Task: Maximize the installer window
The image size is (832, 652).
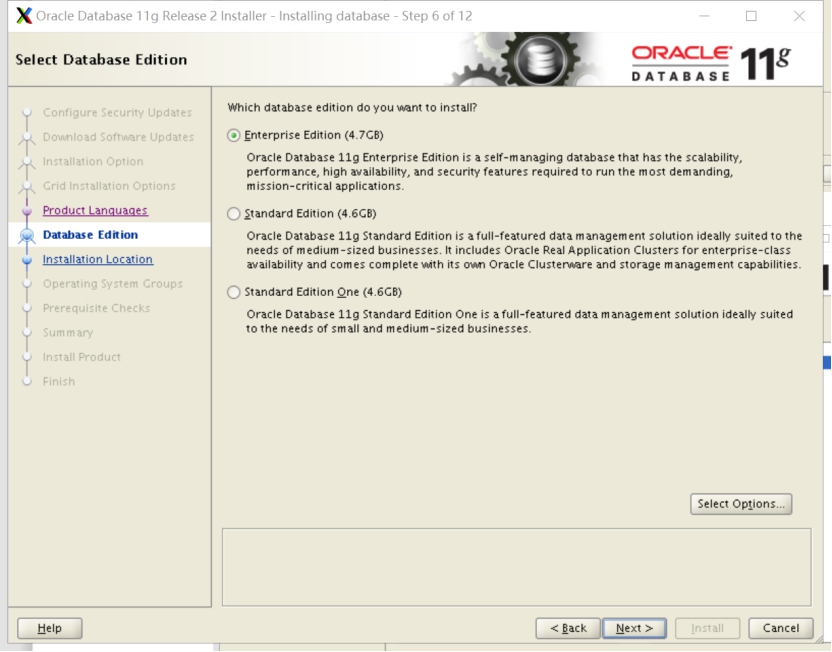Action: coord(751,16)
